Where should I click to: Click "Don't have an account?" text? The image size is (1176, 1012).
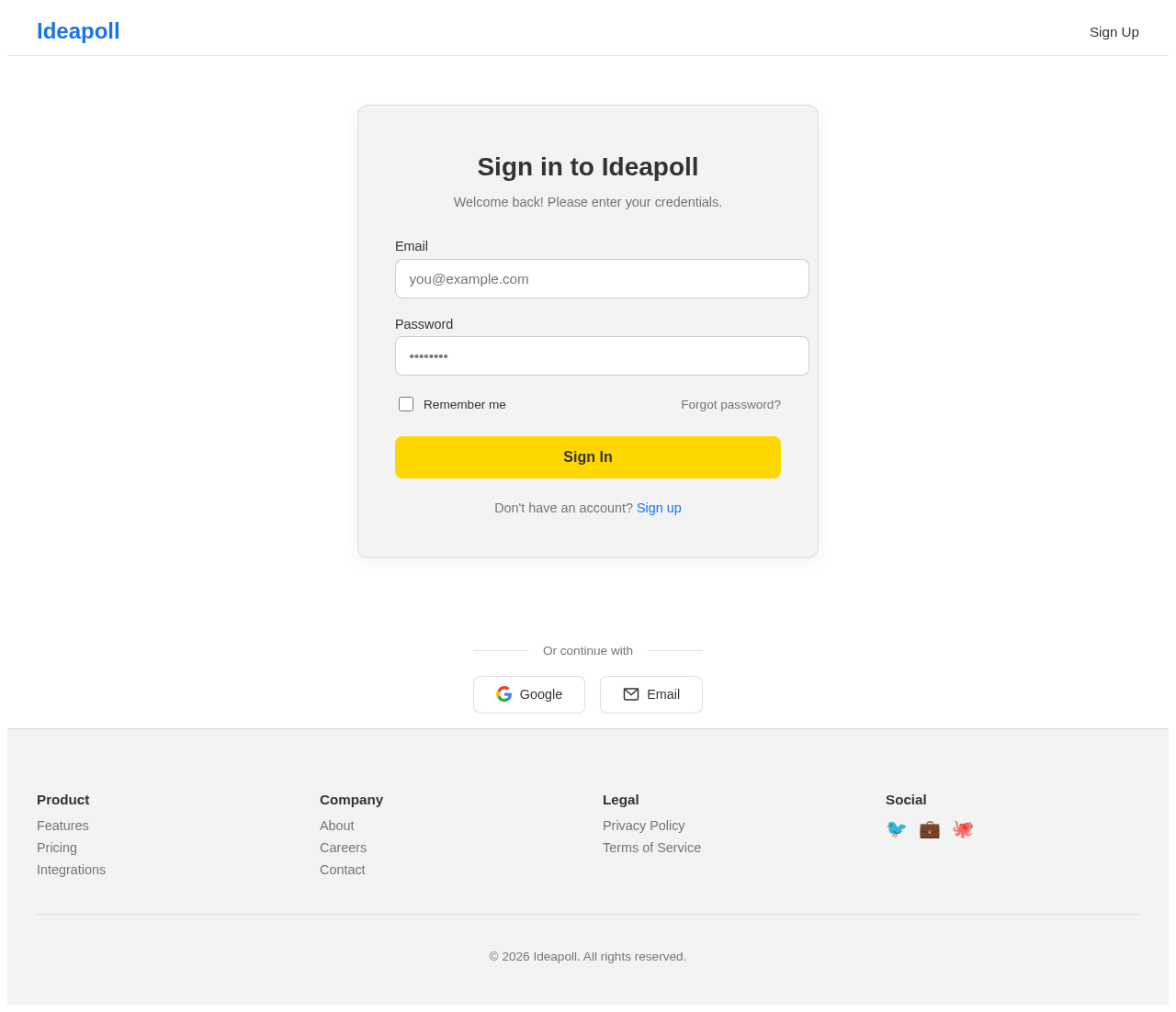pos(563,508)
